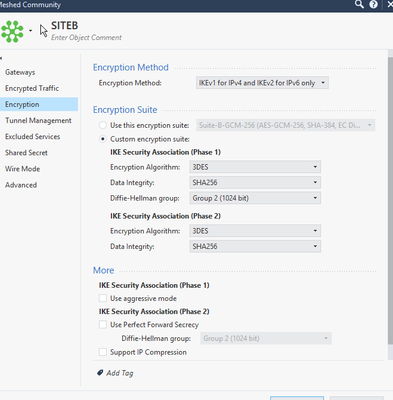The image size is (393, 400).
Task: Enable Use Perfect Forward Secrecy checkbox
Action: click(103, 324)
